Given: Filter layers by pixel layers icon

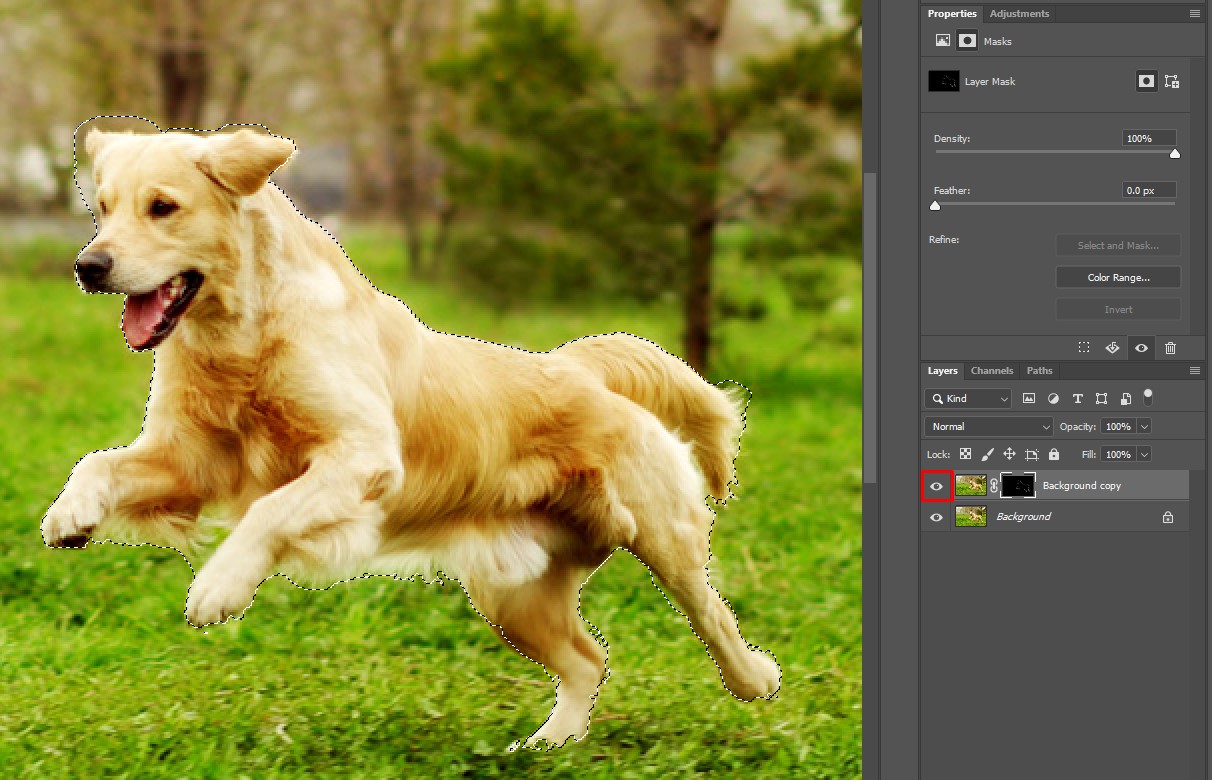Looking at the screenshot, I should click(1029, 398).
